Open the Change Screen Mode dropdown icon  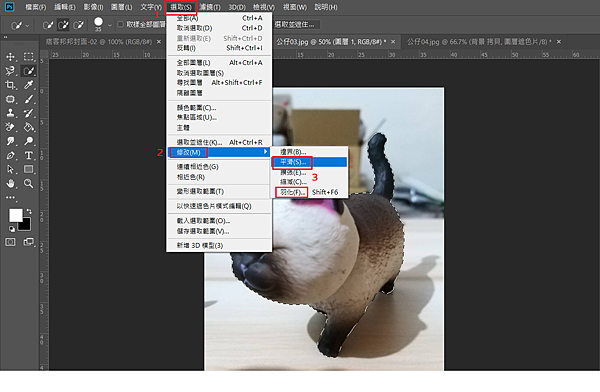(29, 242)
